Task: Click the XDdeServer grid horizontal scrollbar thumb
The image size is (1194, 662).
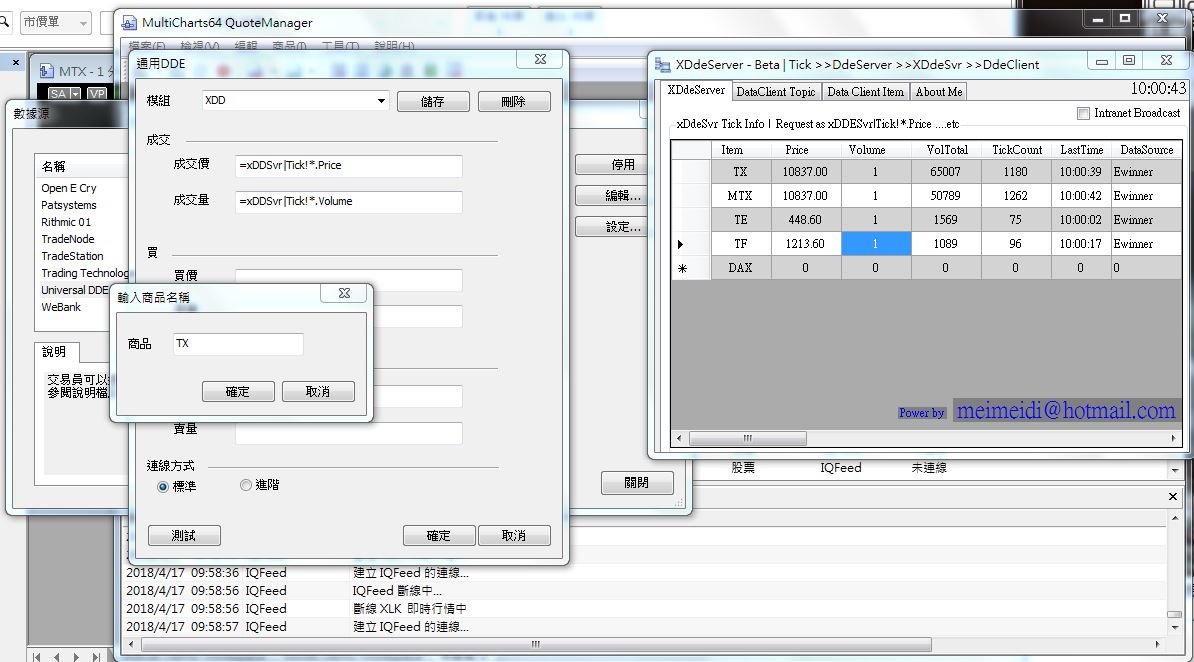Action: click(x=747, y=439)
